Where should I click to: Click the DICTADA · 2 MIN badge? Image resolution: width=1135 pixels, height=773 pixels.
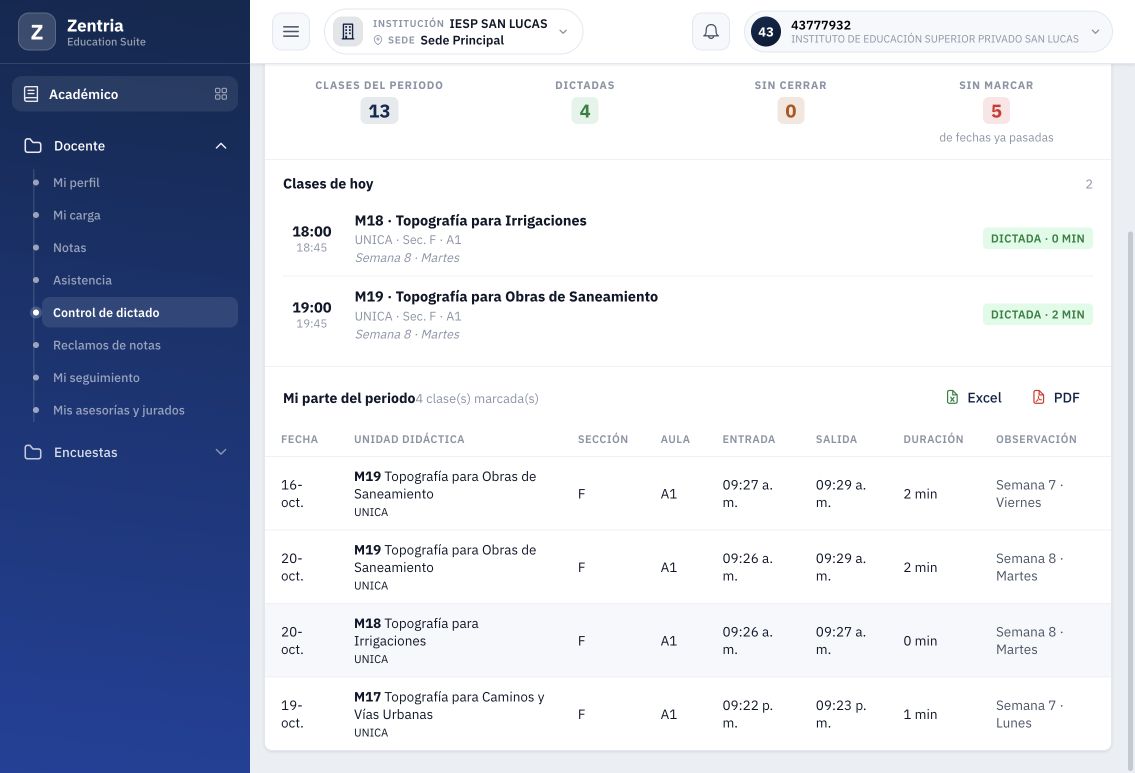tap(1037, 315)
